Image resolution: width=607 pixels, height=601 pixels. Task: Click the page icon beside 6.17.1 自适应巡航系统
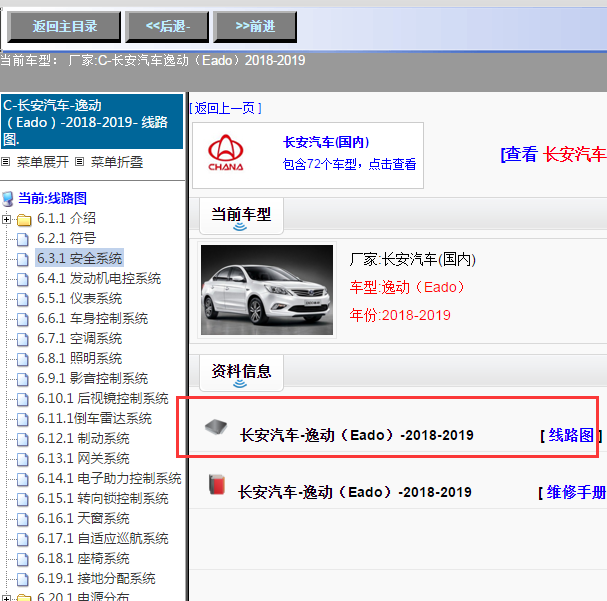click(x=23, y=540)
